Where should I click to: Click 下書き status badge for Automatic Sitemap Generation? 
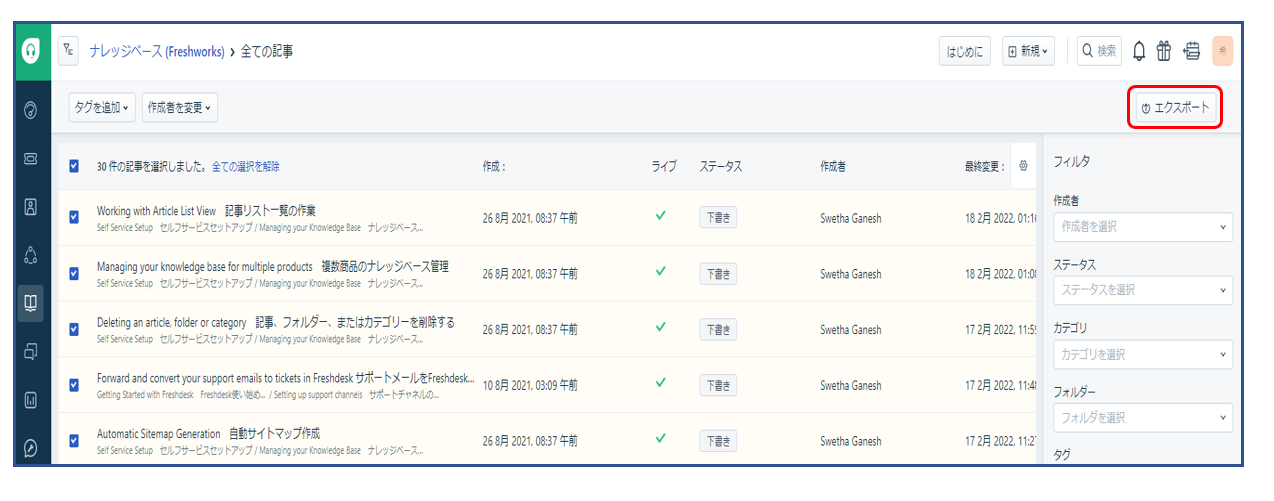pyautogui.click(x=718, y=439)
